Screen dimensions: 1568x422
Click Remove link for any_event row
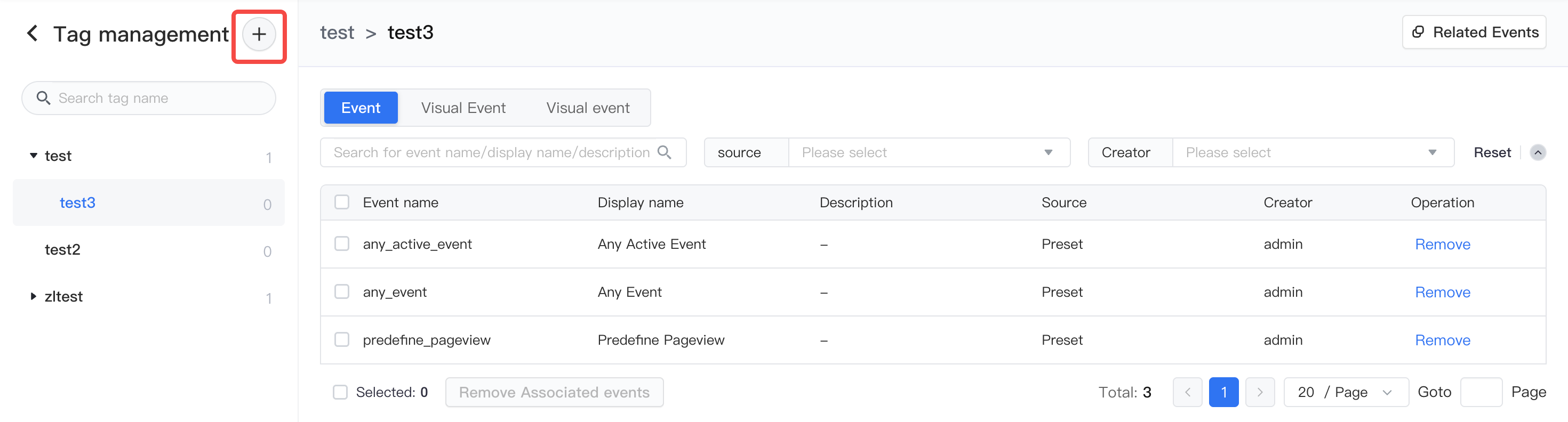point(1442,292)
